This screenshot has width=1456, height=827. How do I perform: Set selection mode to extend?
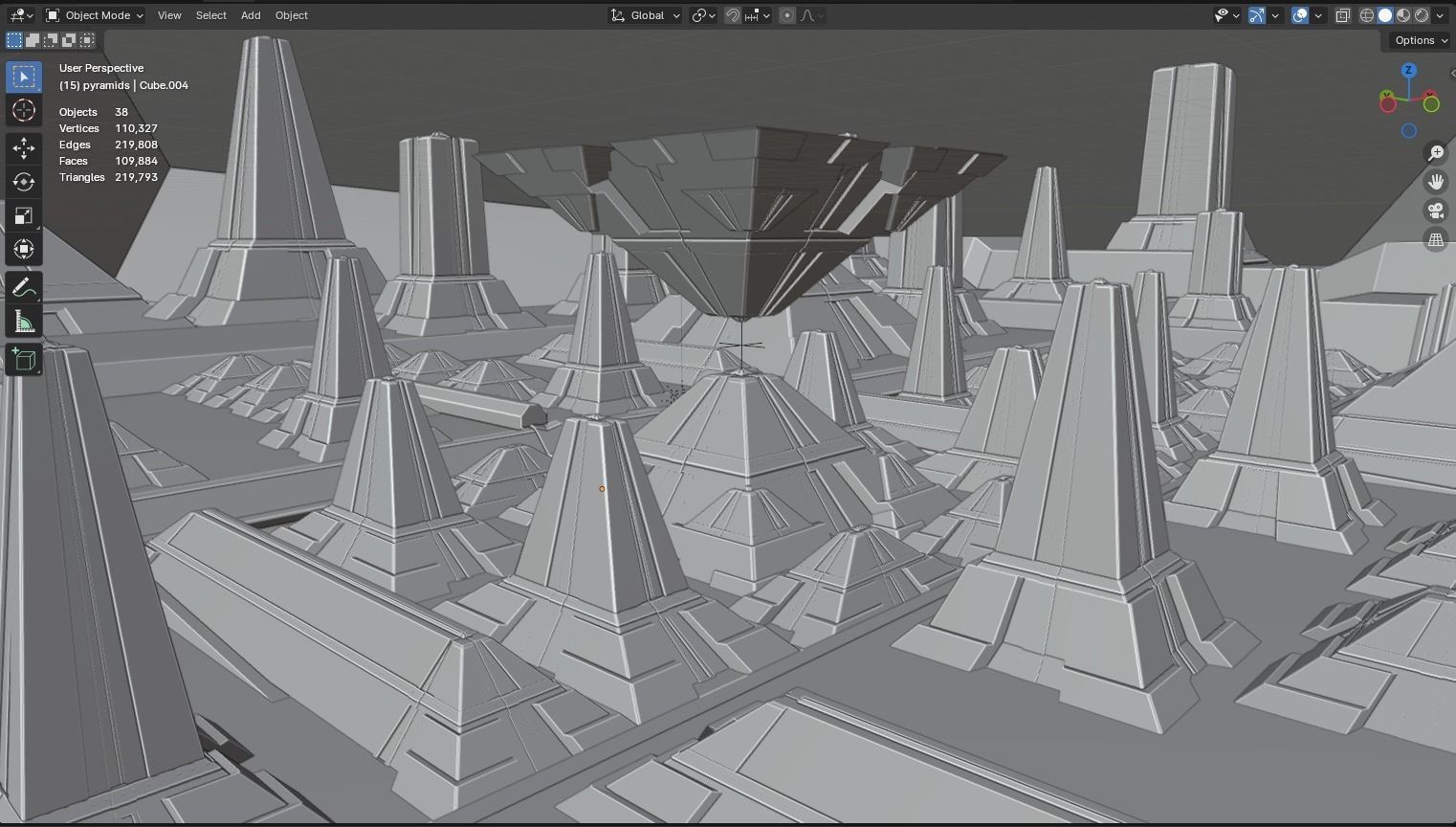(33, 40)
